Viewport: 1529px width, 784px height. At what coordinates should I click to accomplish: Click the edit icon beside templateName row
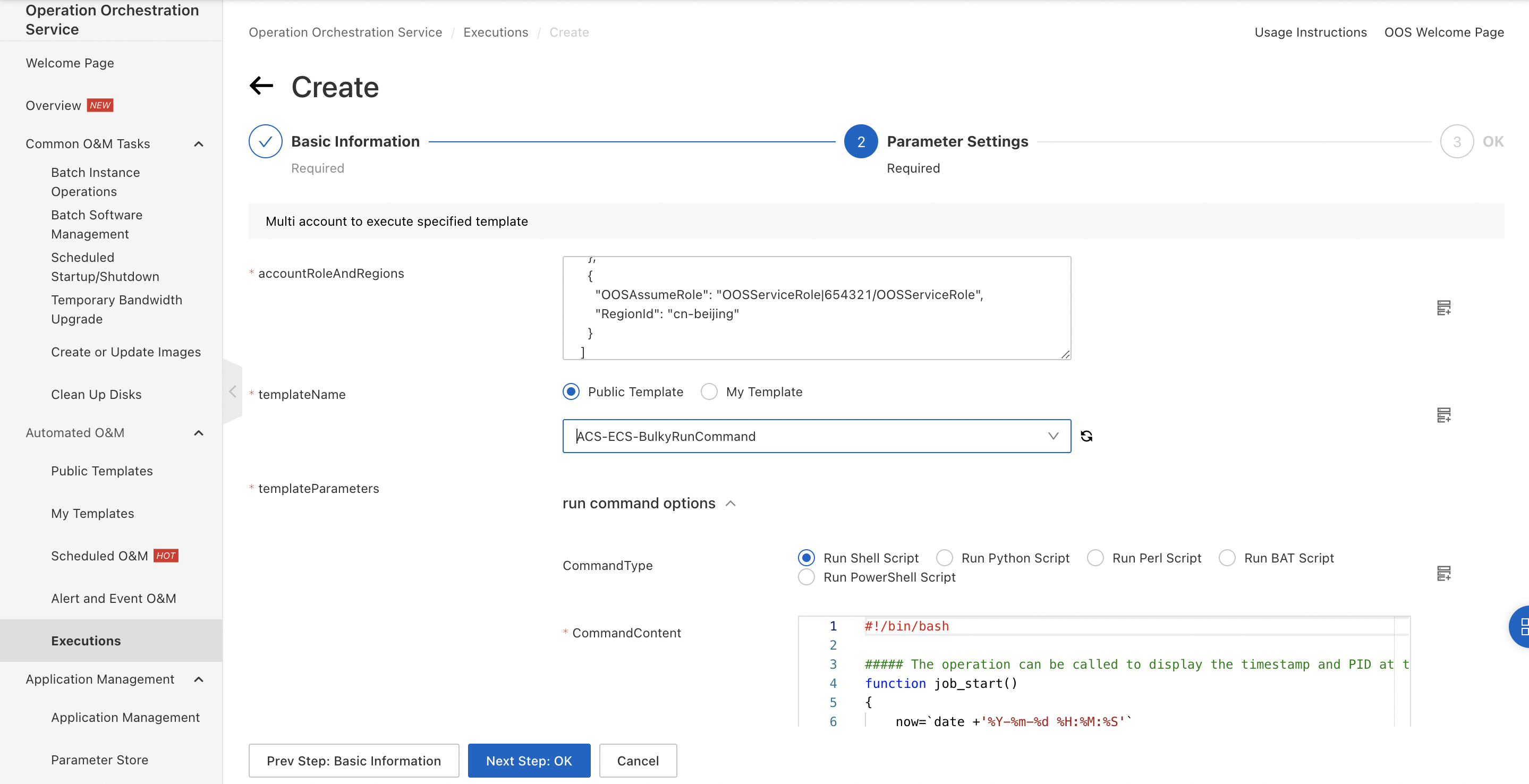point(1443,414)
